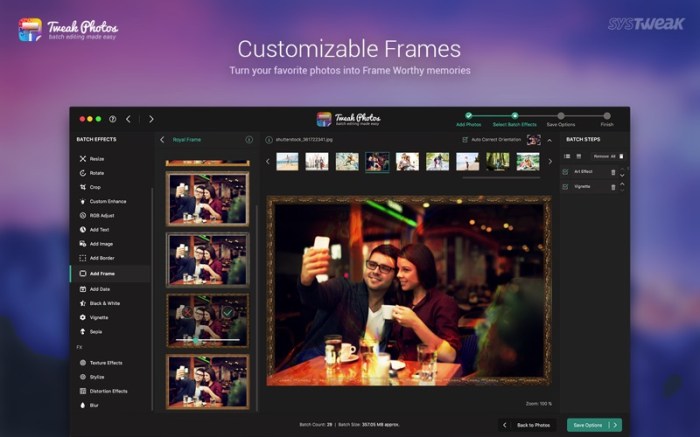This screenshot has width=700, height=437.
Task: Select the Crop tool icon
Action: click(x=83, y=187)
